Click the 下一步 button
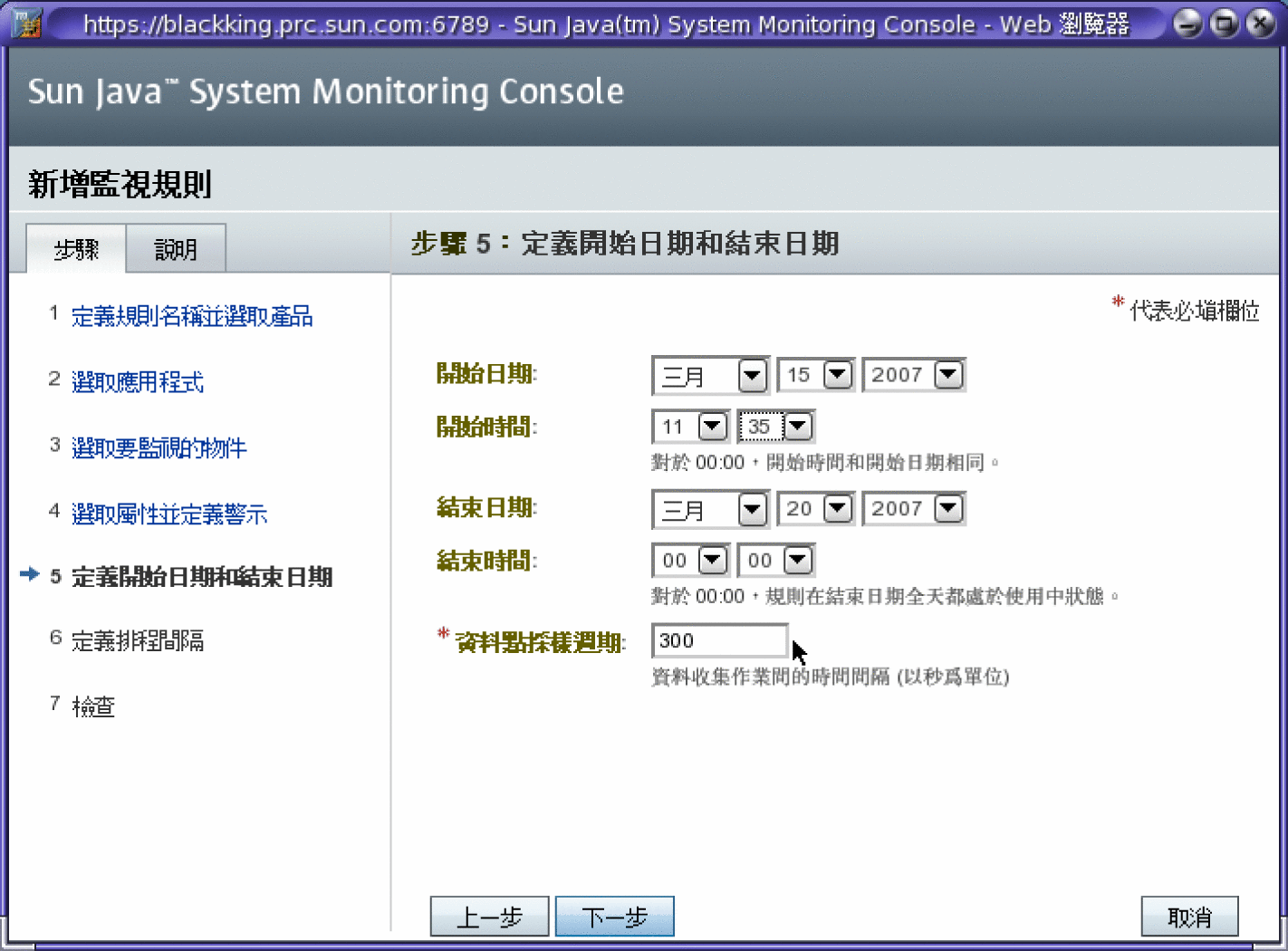This screenshot has height=951, width=1288. click(614, 917)
